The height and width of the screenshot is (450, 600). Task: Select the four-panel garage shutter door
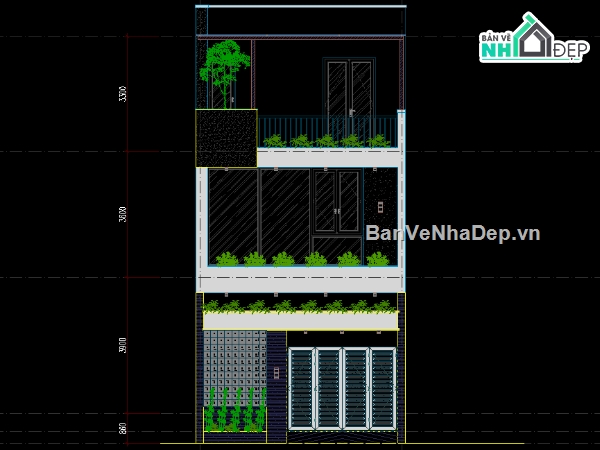pos(342,388)
